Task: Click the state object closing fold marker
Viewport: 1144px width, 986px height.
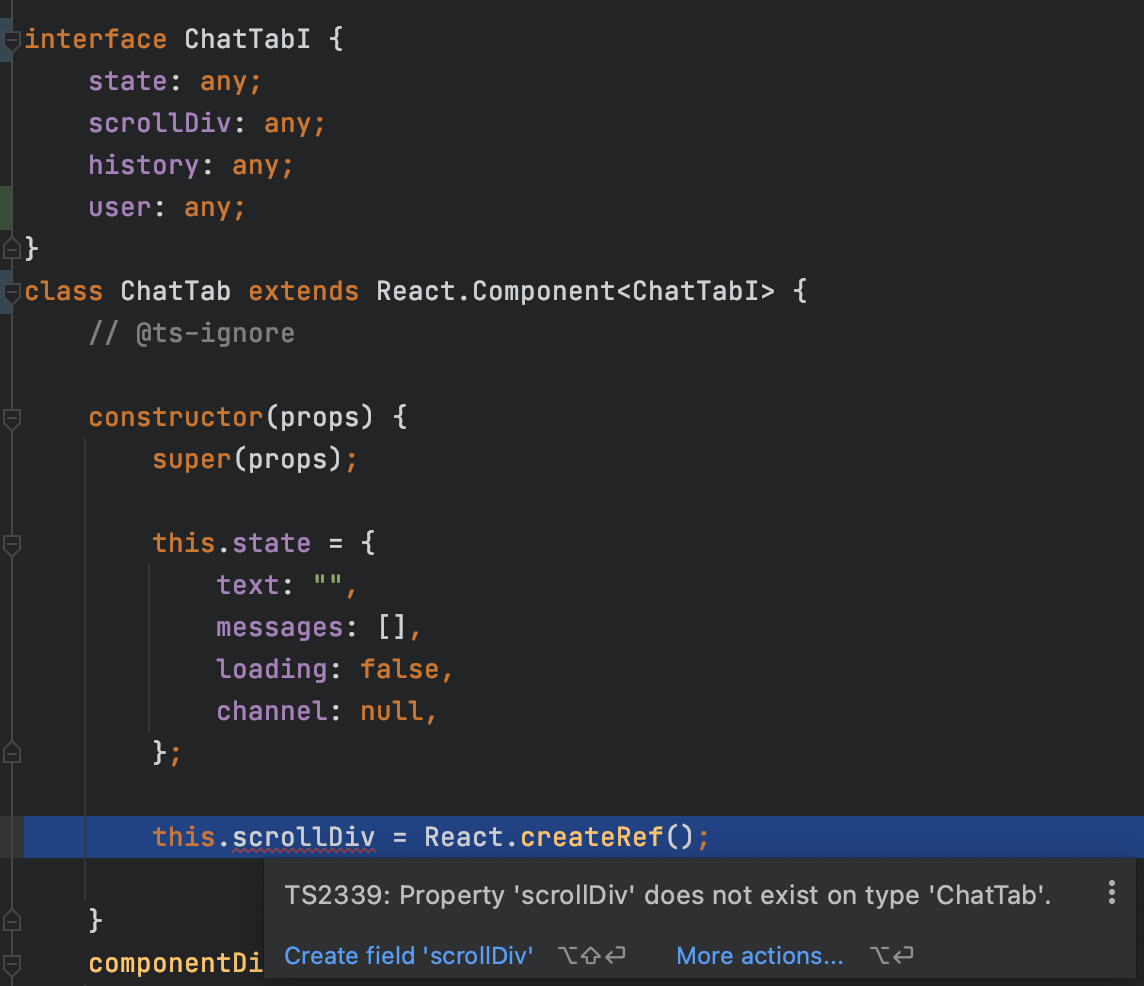Action: 12,753
